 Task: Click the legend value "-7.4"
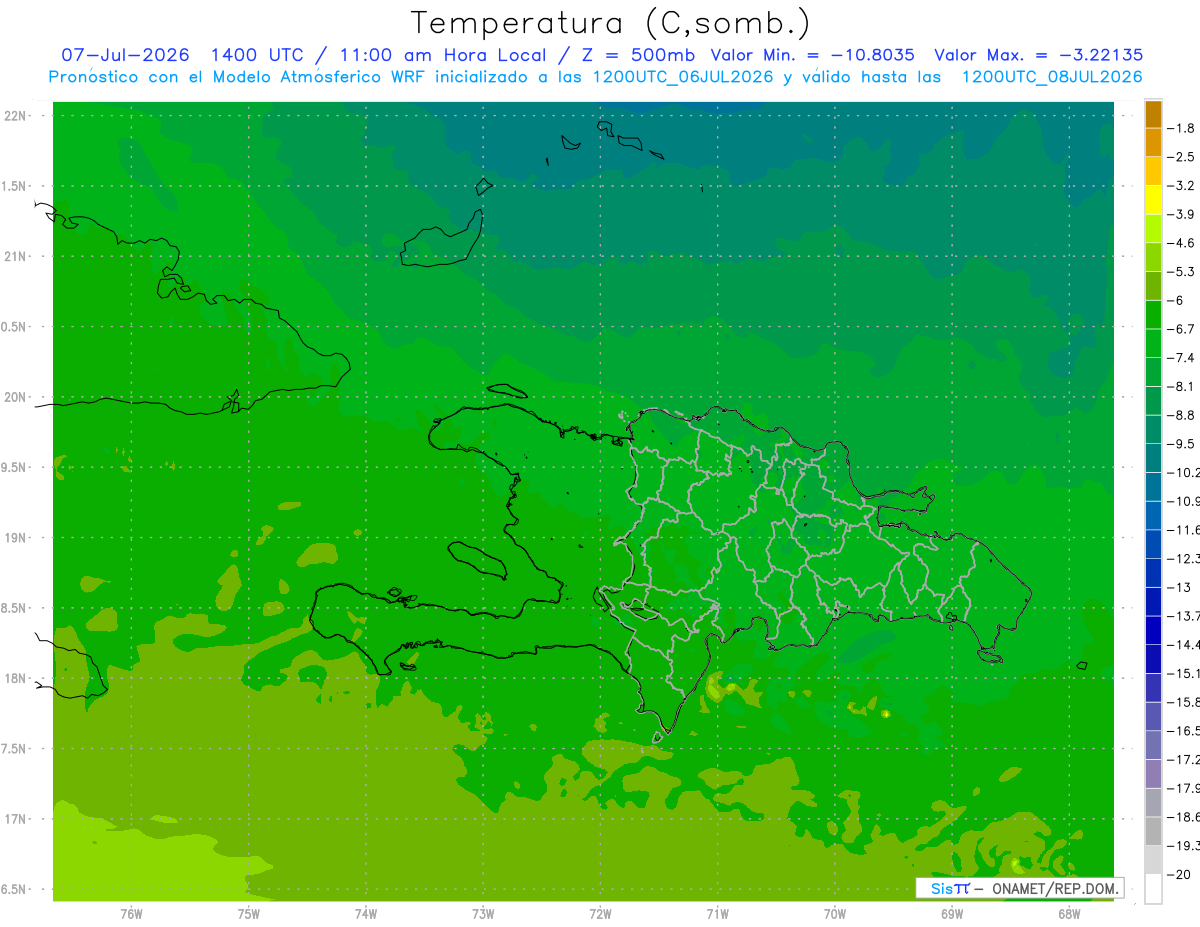(x=1183, y=358)
